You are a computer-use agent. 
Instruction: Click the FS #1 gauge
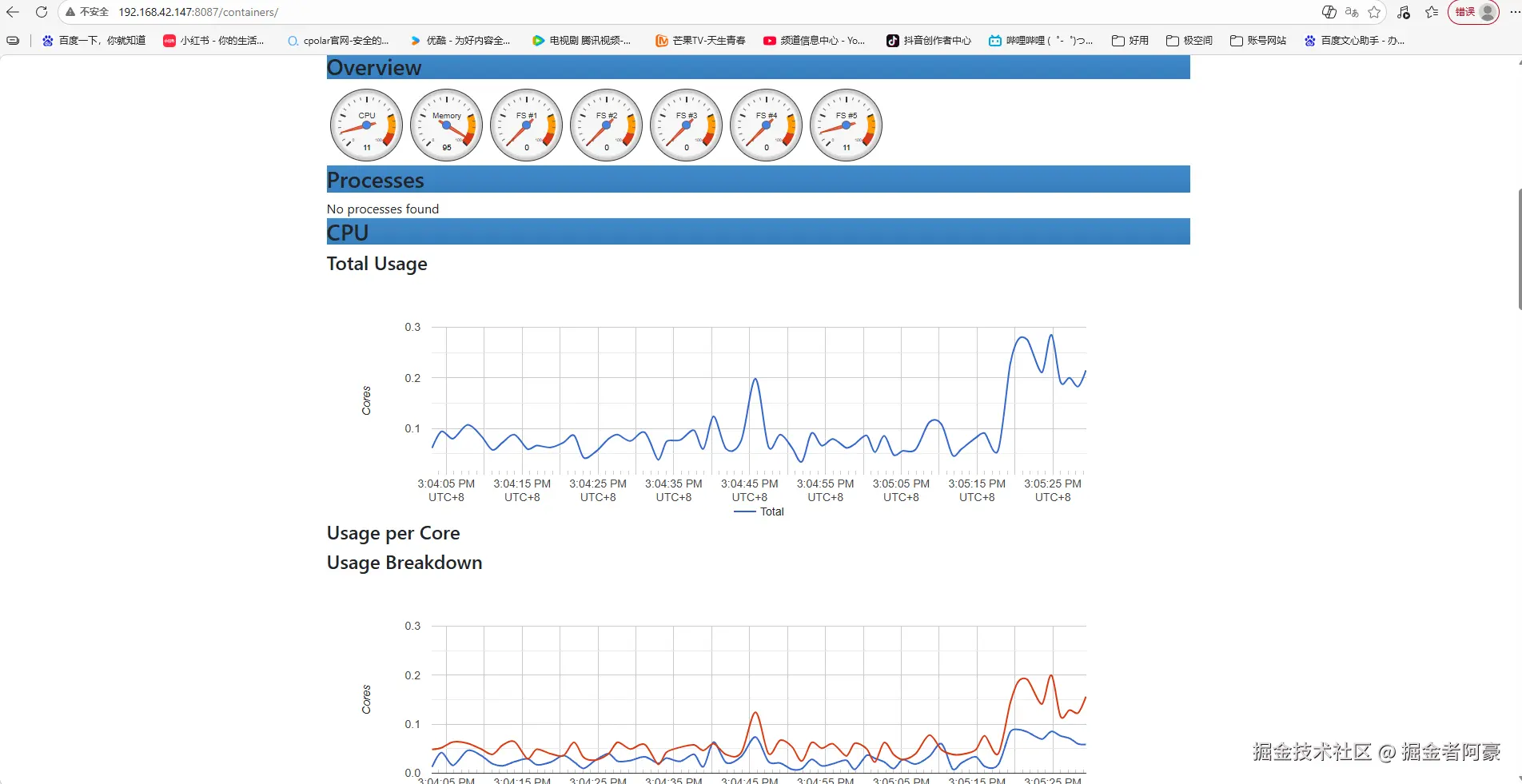527,125
